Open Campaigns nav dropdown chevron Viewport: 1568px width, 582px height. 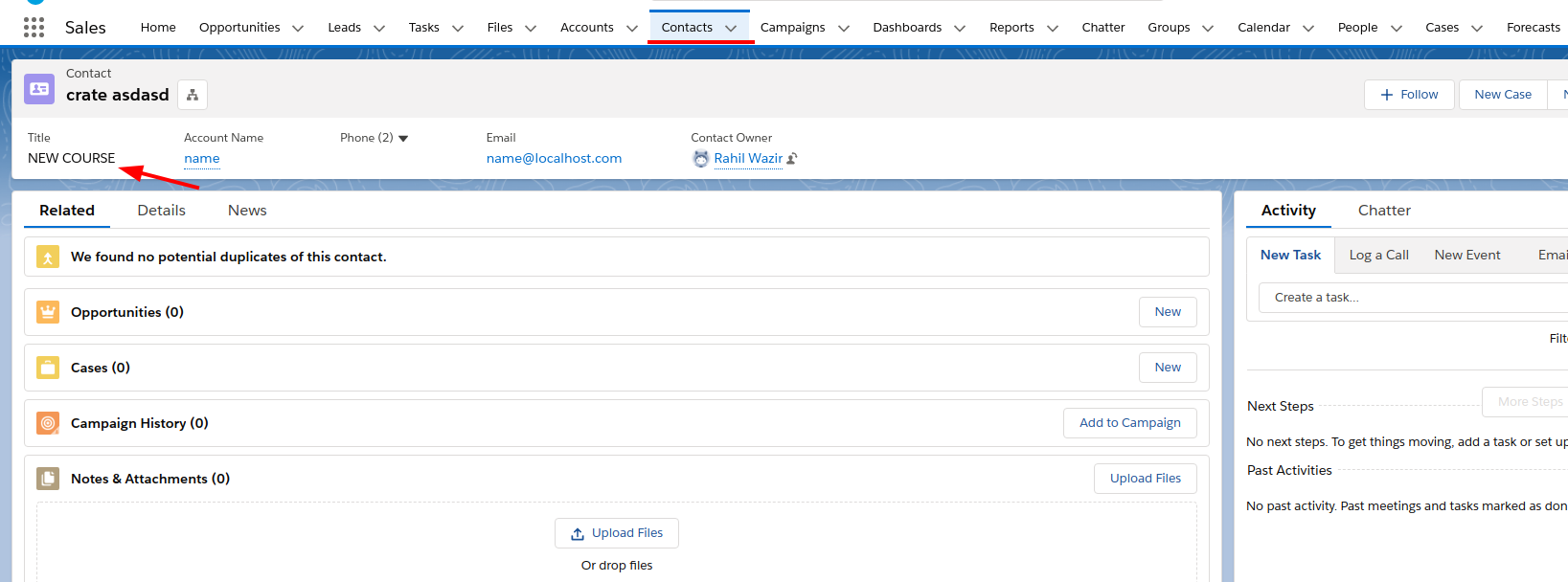(844, 29)
